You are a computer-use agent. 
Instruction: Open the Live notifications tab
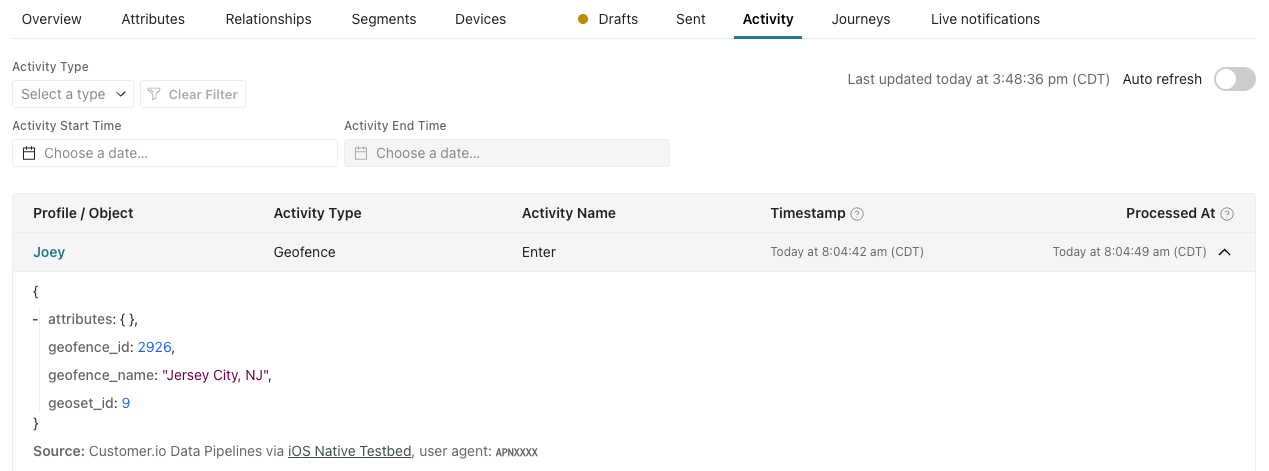click(985, 19)
